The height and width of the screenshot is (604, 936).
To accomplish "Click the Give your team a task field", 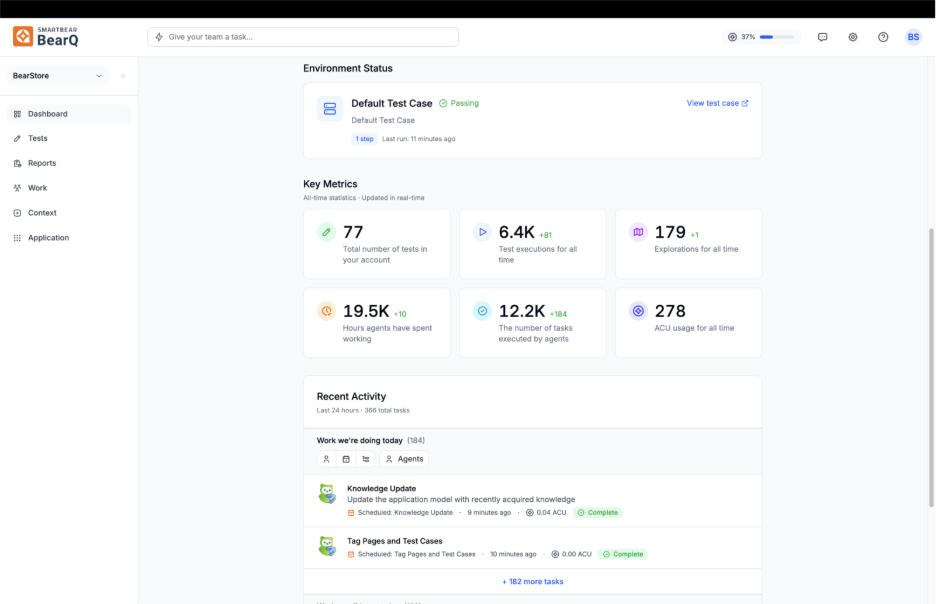I will point(303,37).
